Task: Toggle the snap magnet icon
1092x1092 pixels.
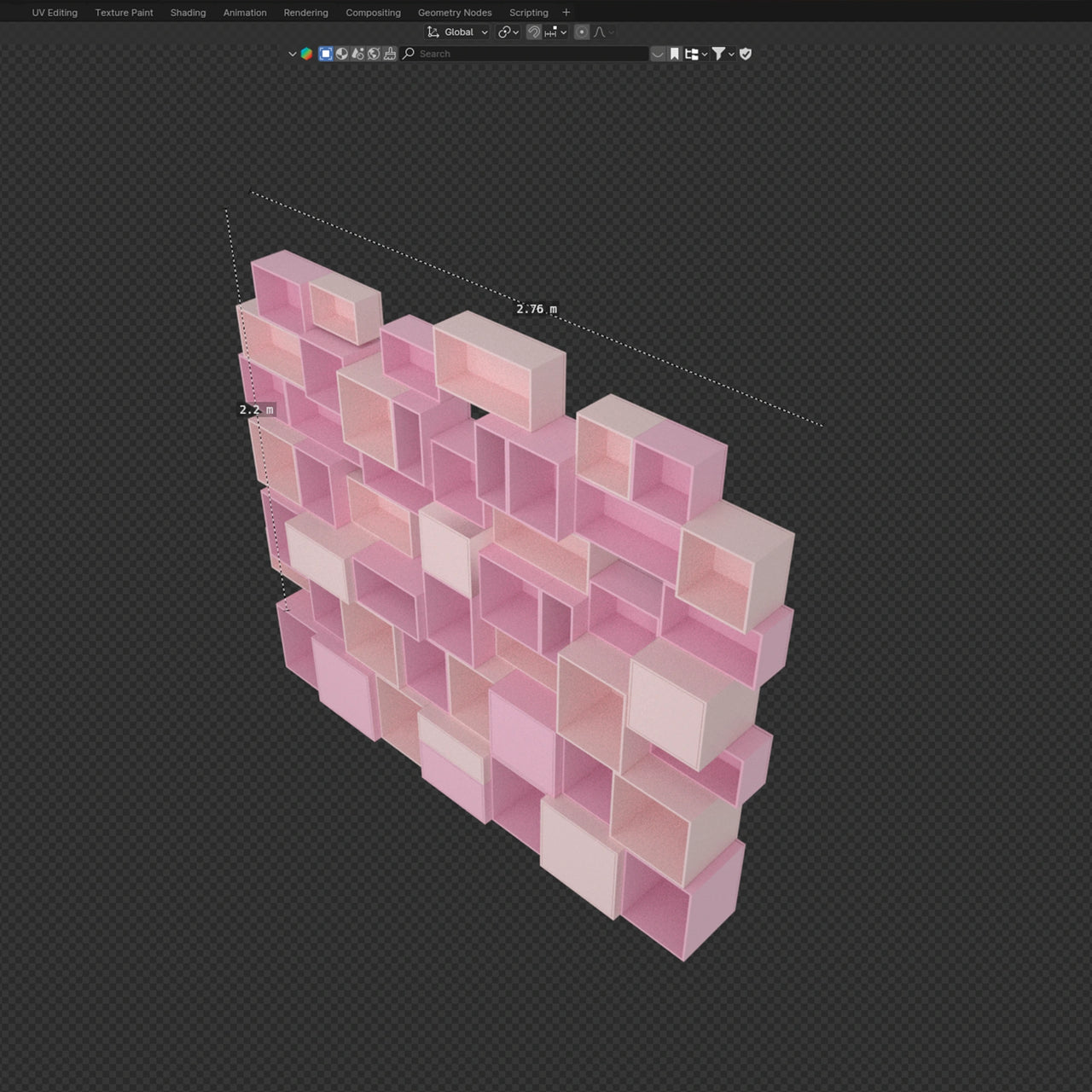Action: [533, 32]
